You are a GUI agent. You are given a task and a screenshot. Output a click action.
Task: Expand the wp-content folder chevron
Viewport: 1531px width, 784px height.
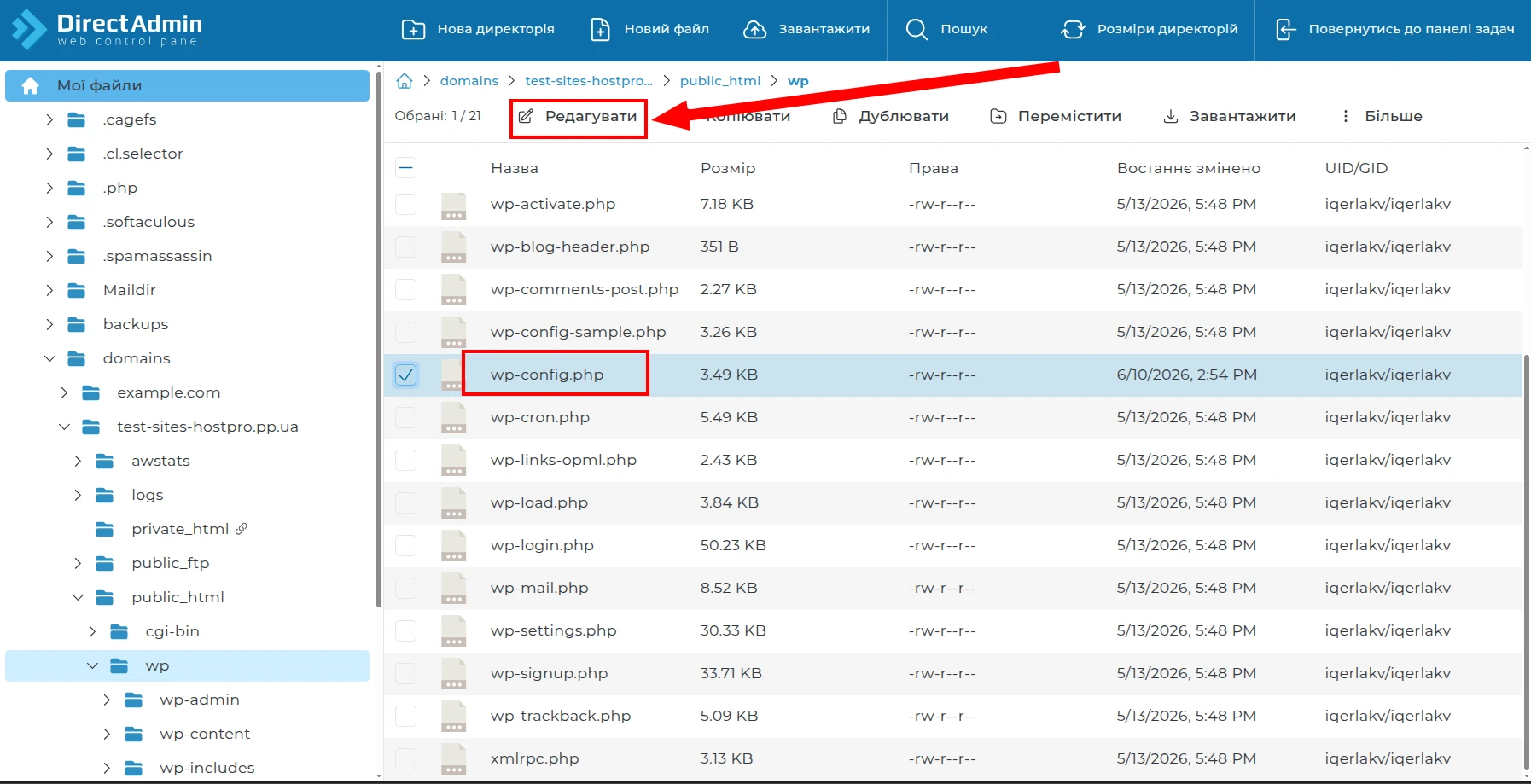pos(107,734)
